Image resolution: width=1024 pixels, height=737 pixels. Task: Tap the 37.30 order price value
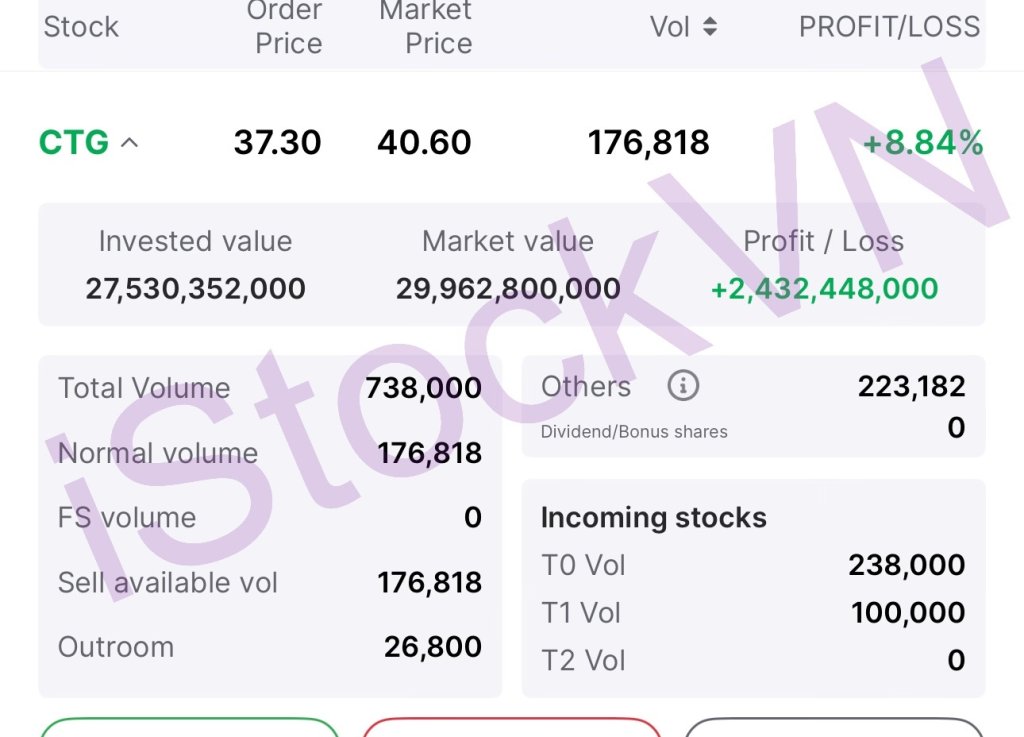click(x=277, y=143)
